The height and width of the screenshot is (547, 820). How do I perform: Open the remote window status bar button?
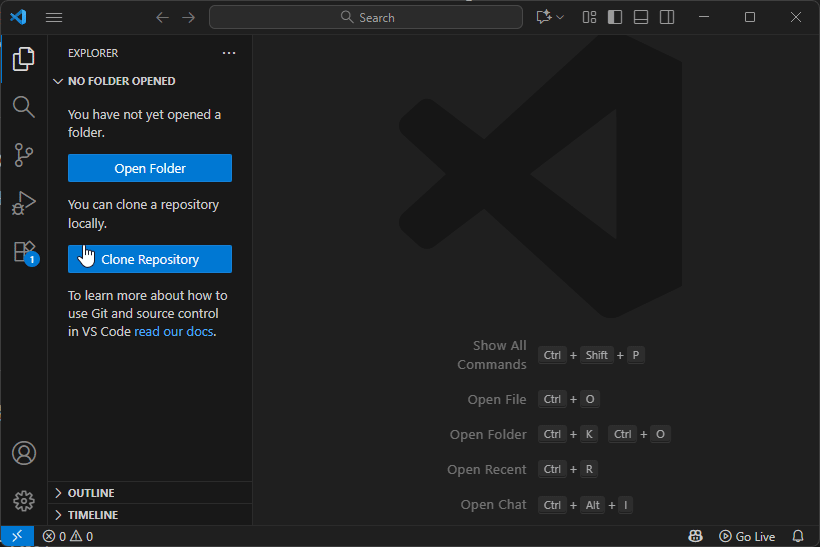coord(17,536)
